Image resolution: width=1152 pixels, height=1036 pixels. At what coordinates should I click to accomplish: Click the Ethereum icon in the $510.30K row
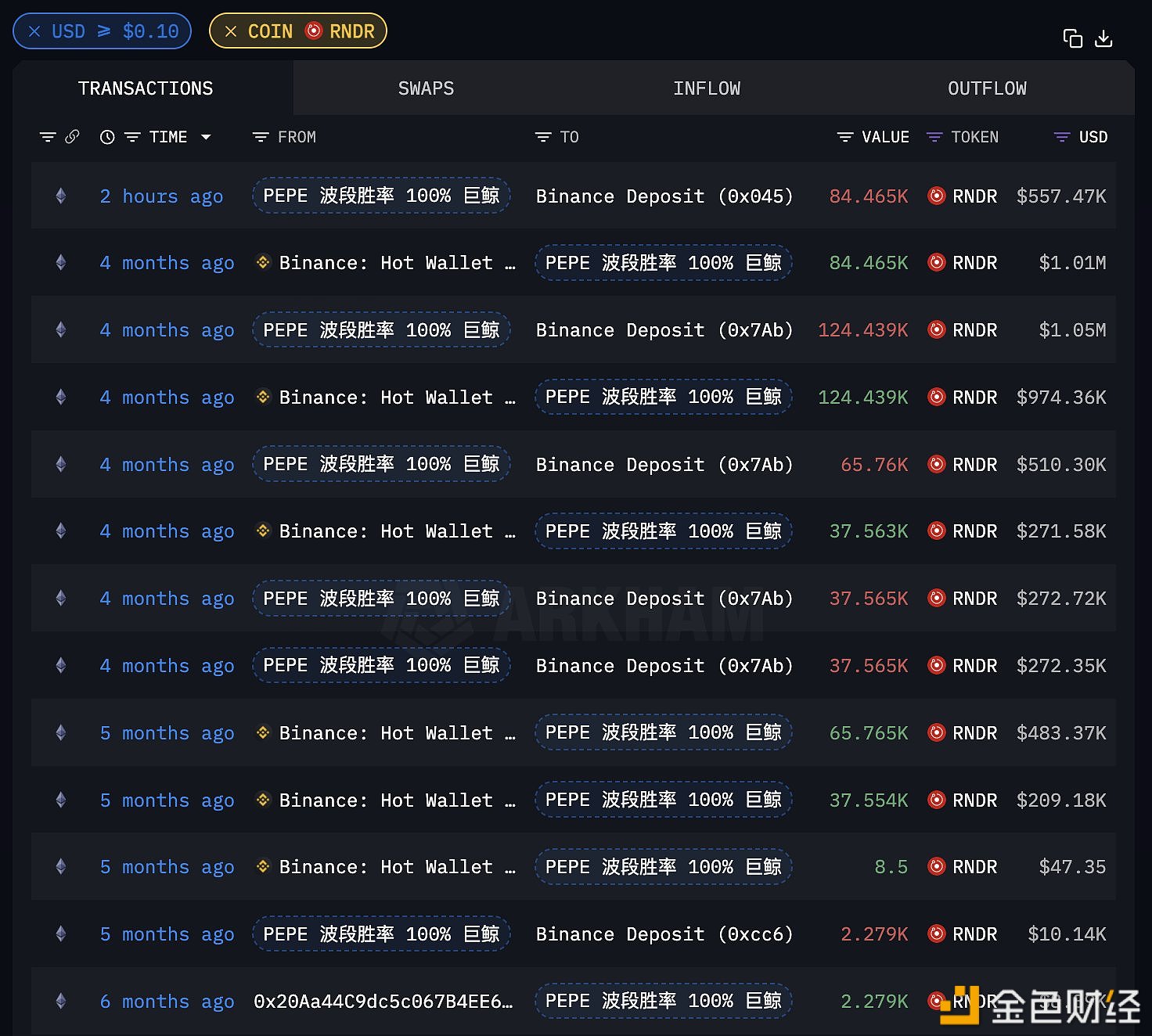point(61,465)
